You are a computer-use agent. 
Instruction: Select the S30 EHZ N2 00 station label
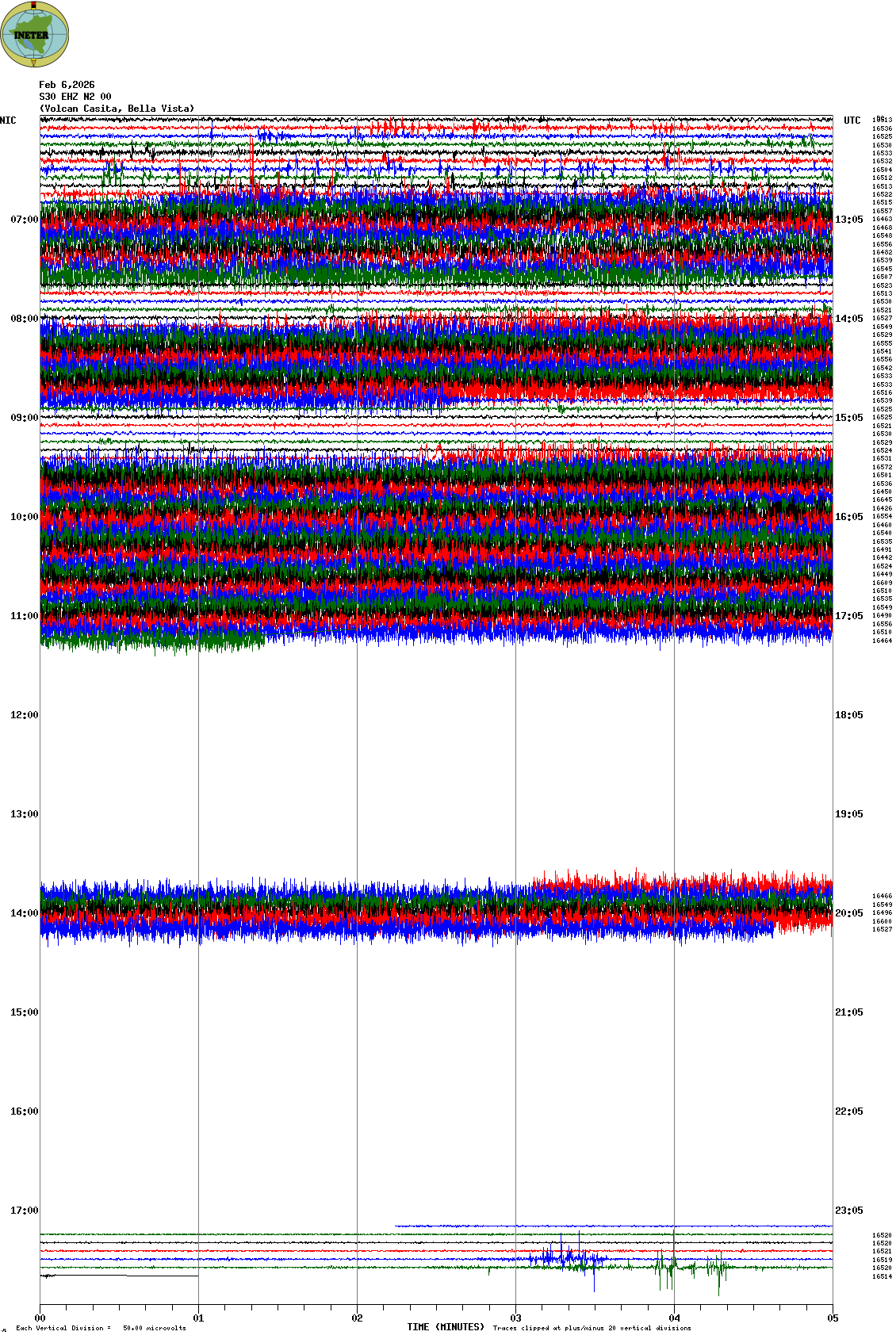(x=75, y=97)
